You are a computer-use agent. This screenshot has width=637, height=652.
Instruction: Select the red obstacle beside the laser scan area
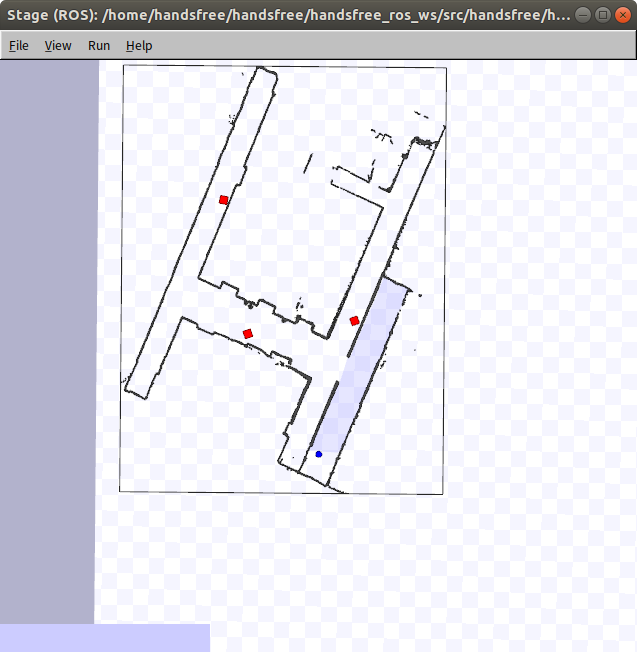[354, 321]
